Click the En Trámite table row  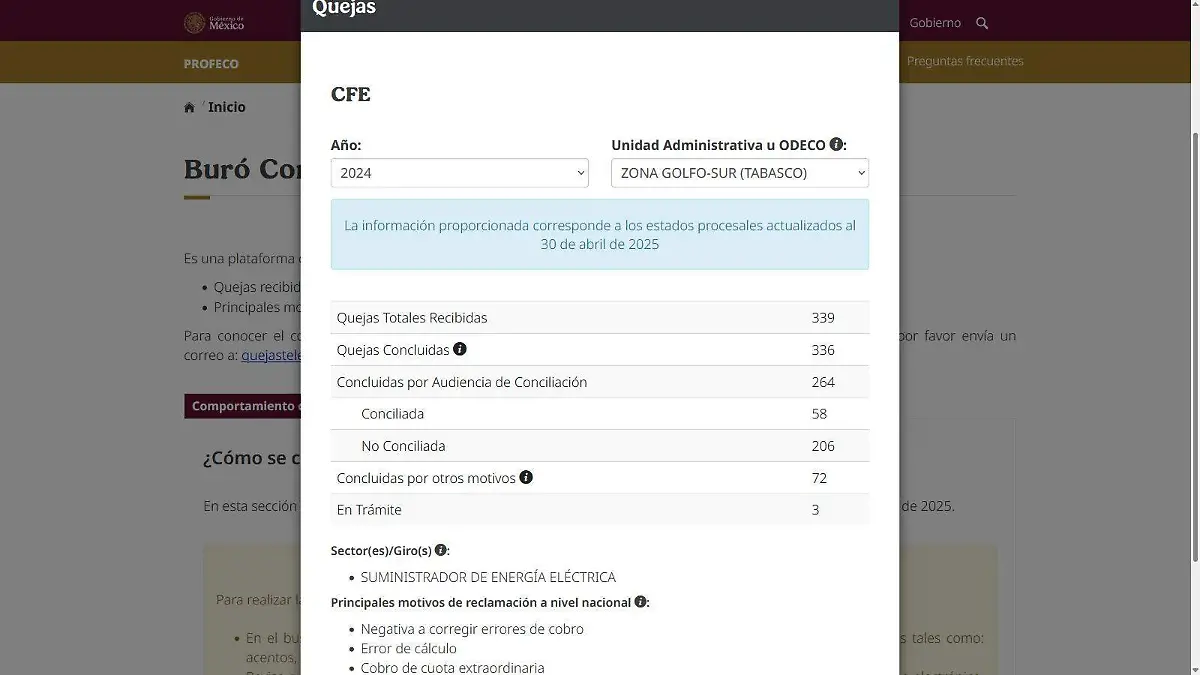[599, 510]
